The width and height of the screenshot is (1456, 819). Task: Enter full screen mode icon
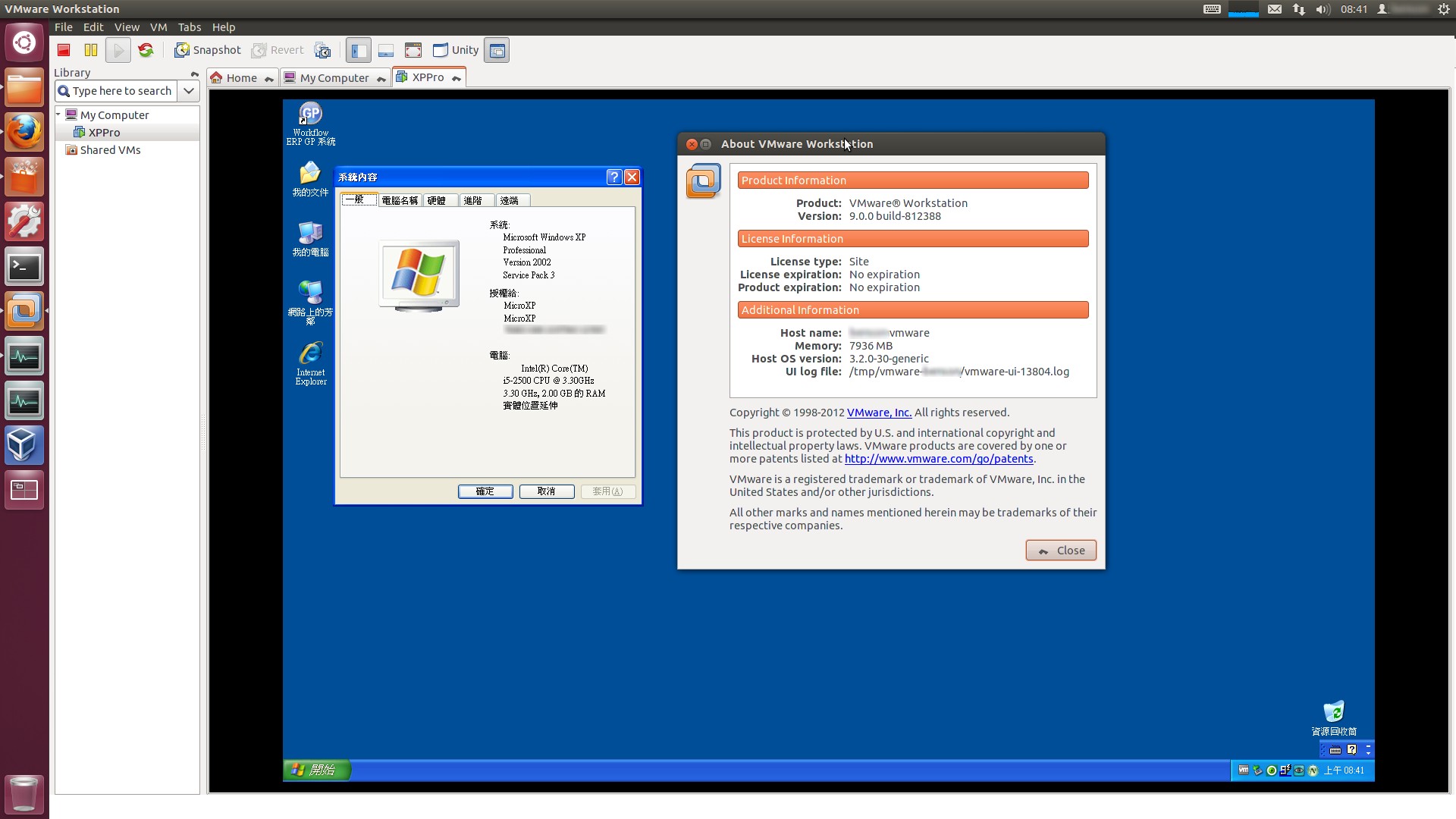[x=413, y=50]
